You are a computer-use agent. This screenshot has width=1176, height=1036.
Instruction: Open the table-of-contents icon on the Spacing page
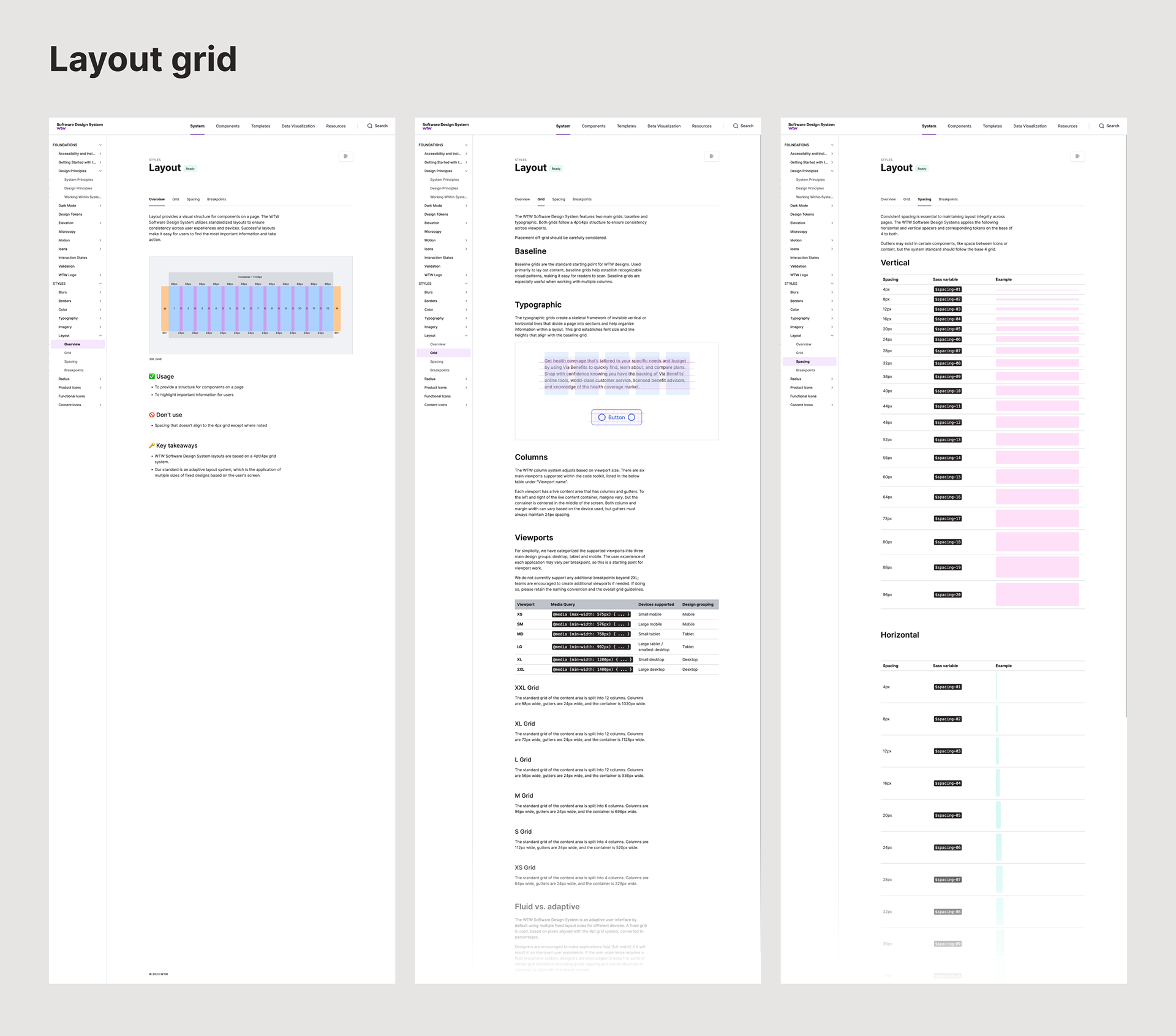click(x=1077, y=156)
